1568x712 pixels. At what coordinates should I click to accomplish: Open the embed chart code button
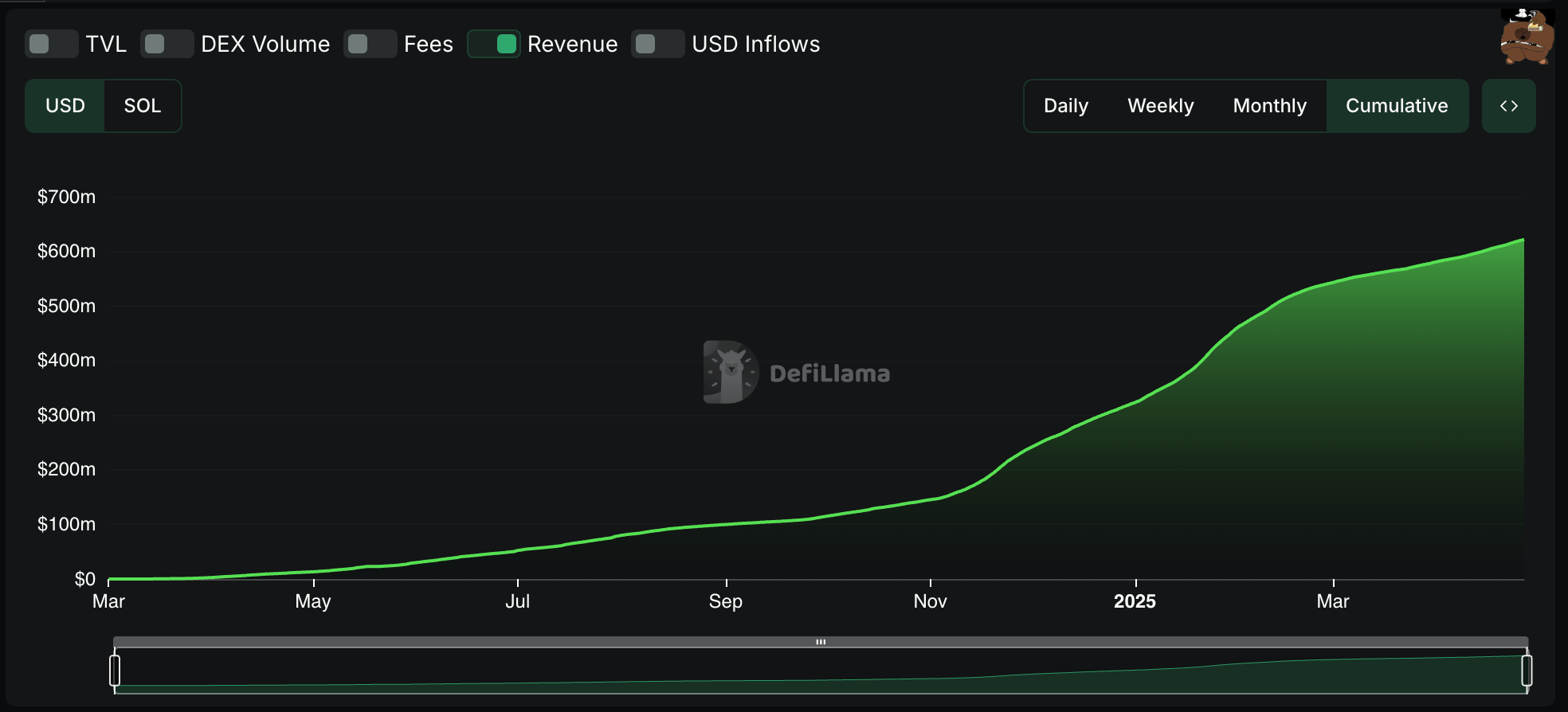(1508, 106)
